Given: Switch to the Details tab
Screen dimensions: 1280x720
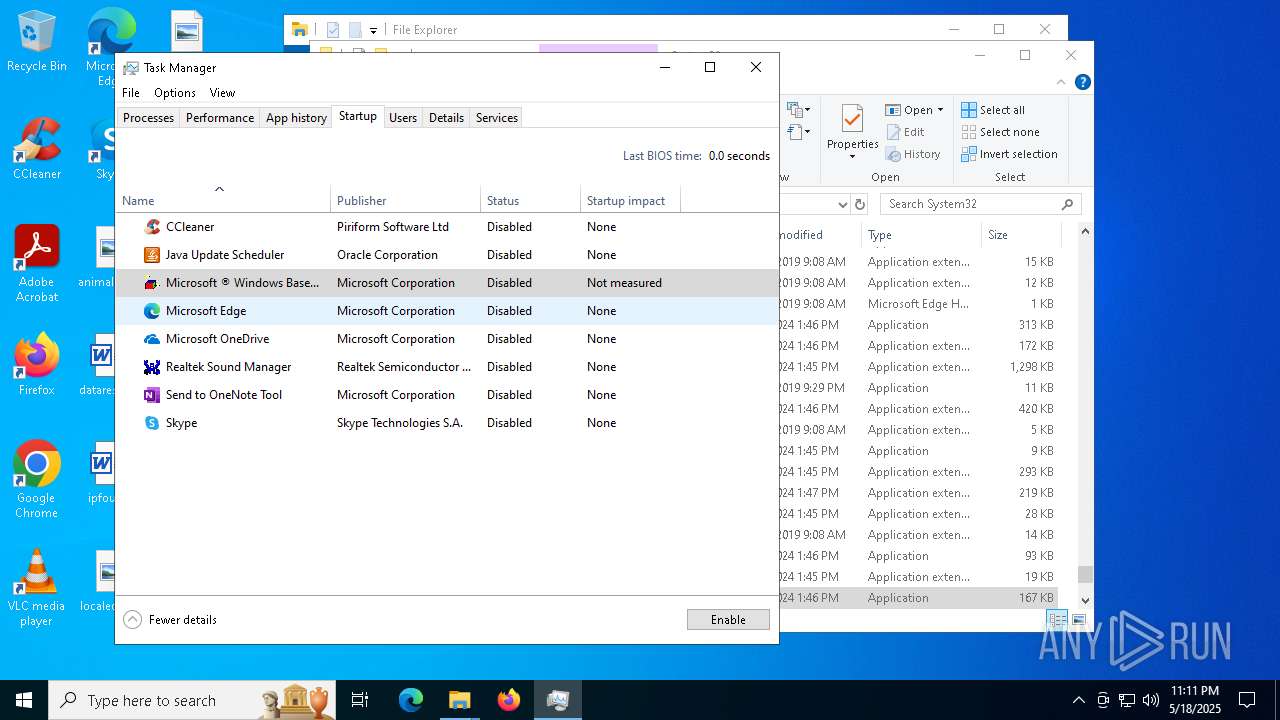Looking at the screenshot, I should tap(446, 118).
